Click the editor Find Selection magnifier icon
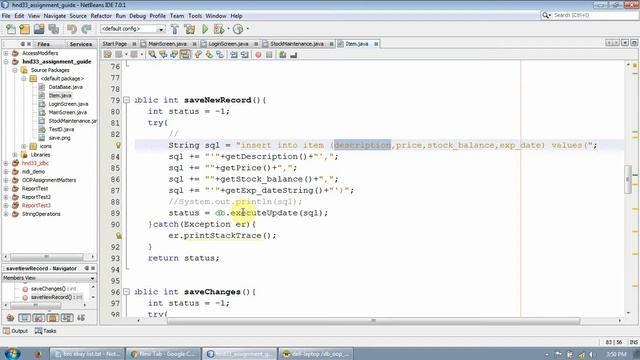Screen dimensions: 640x360 pos(152,55)
